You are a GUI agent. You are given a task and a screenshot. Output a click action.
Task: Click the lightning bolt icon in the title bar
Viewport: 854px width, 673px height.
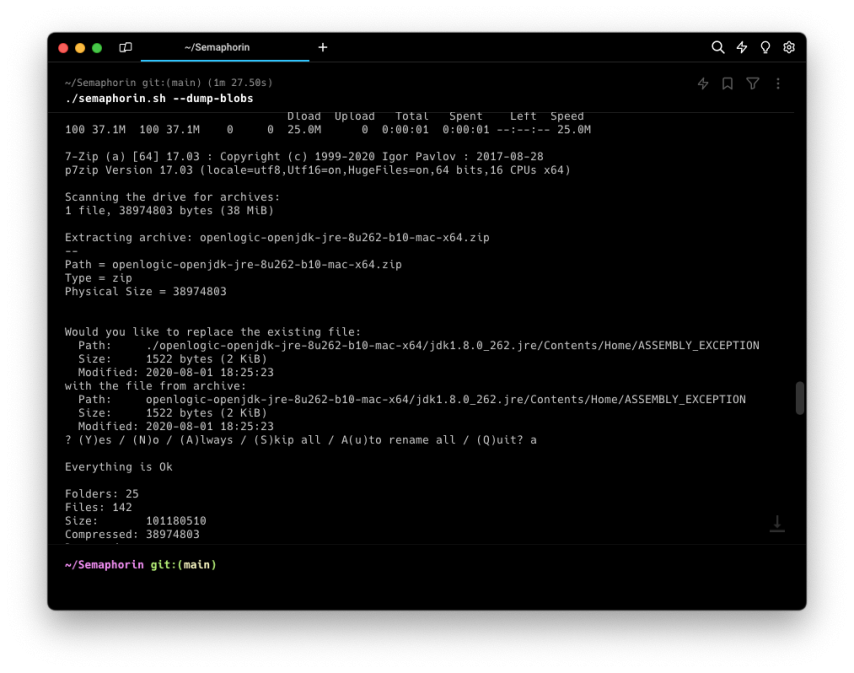[741, 47]
